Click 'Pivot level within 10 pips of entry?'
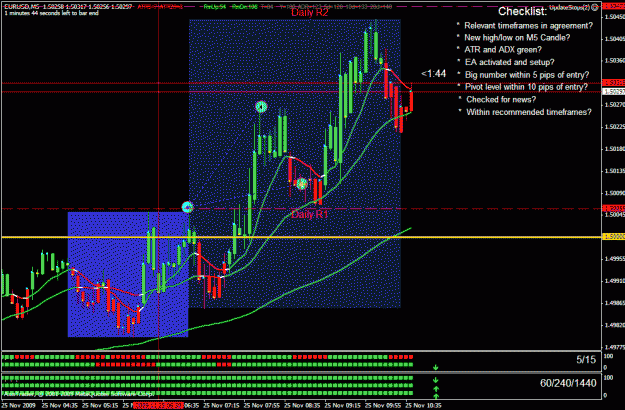The height and width of the screenshot is (410, 625). coord(526,87)
